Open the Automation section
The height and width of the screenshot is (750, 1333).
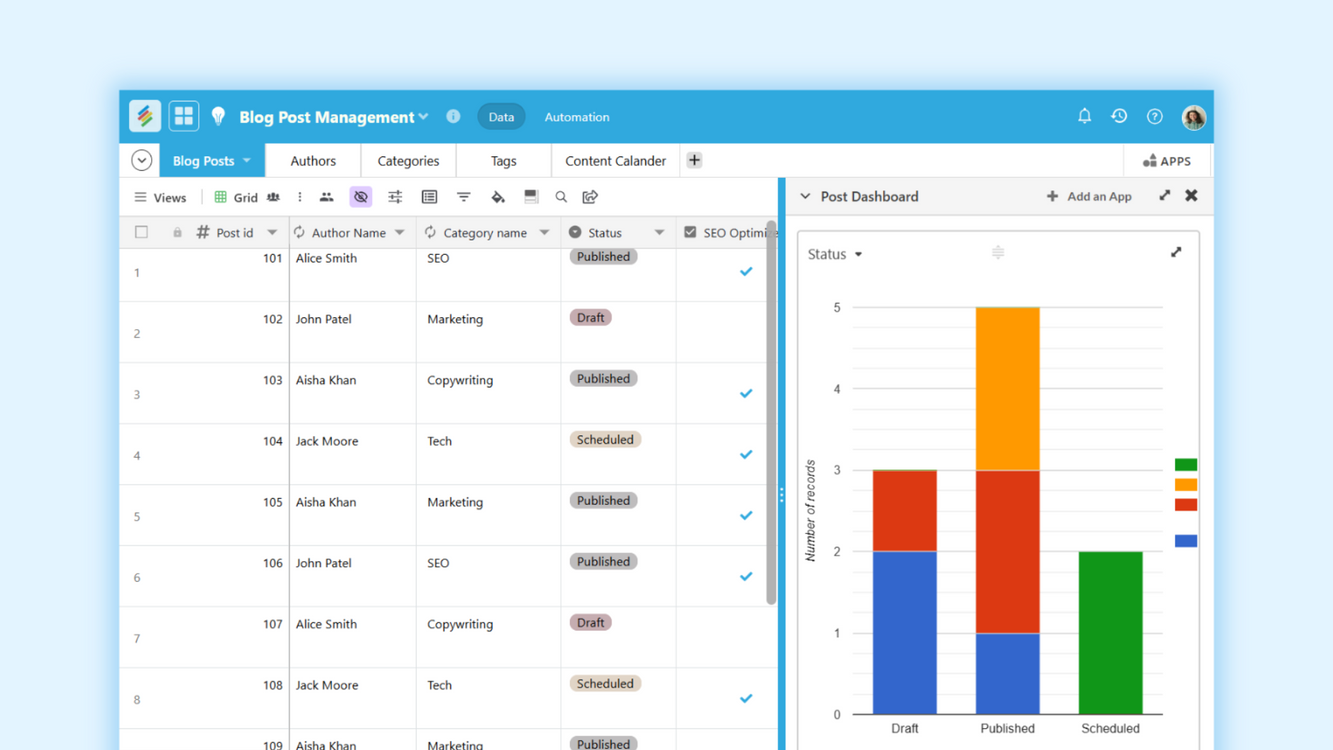pyautogui.click(x=577, y=117)
